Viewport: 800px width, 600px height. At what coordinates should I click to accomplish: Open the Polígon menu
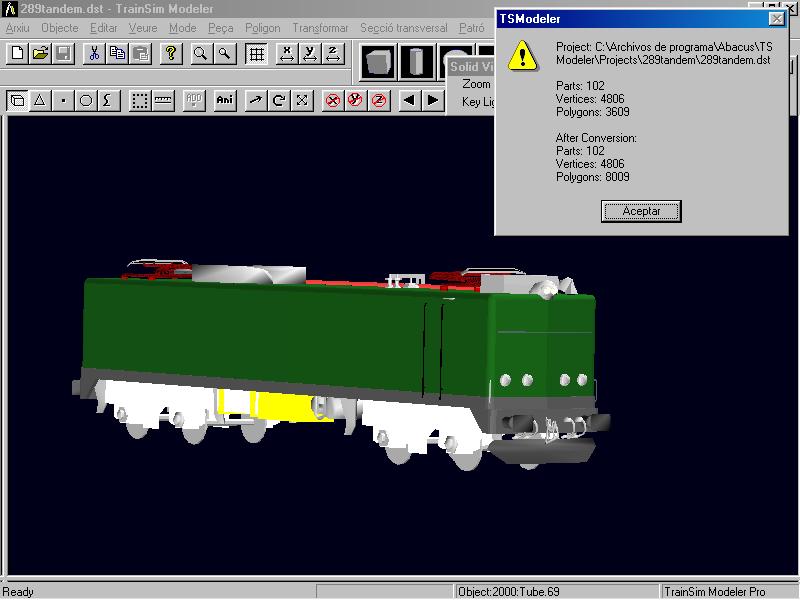click(x=263, y=28)
